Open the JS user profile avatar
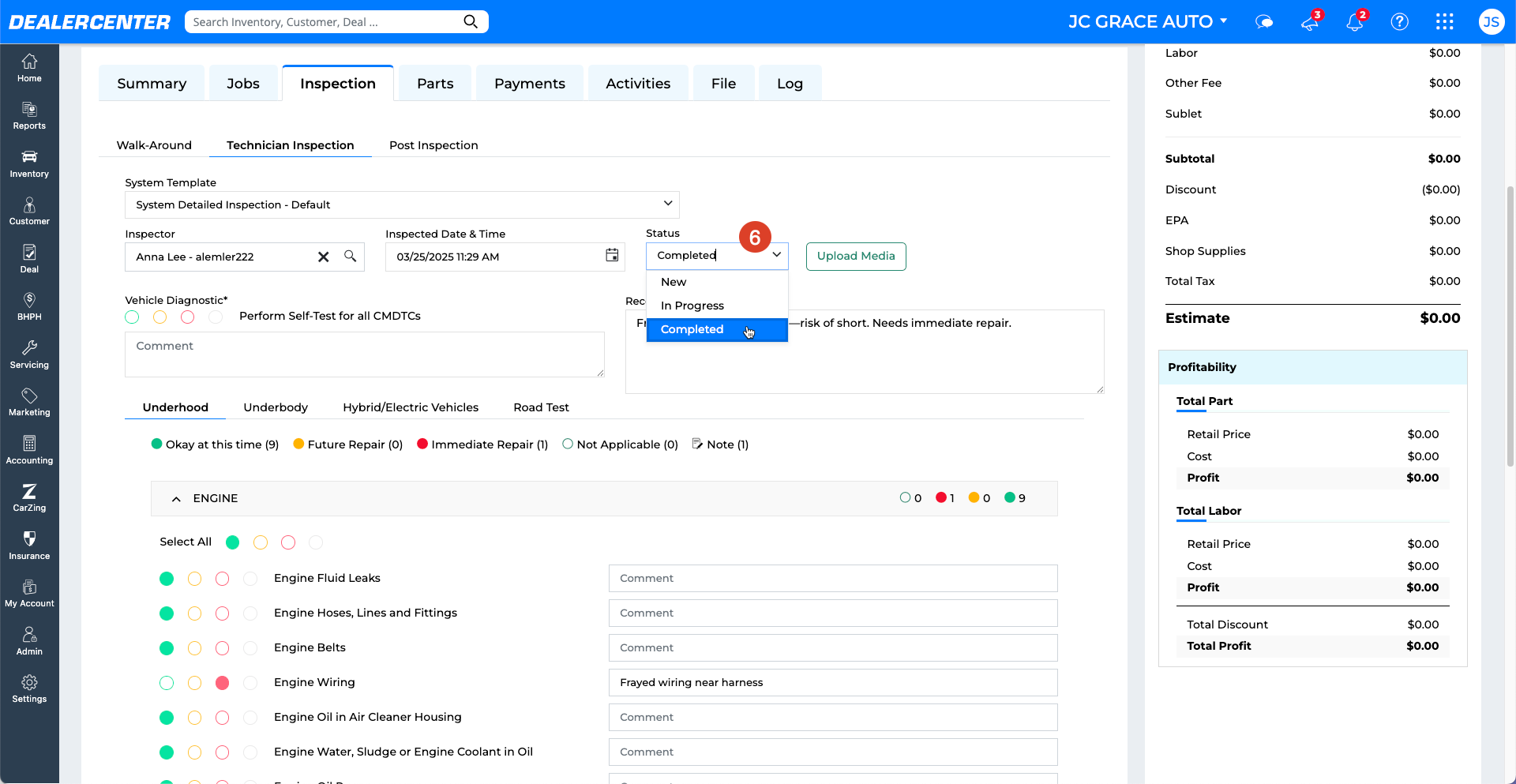This screenshot has height=784, width=1516. click(x=1491, y=22)
